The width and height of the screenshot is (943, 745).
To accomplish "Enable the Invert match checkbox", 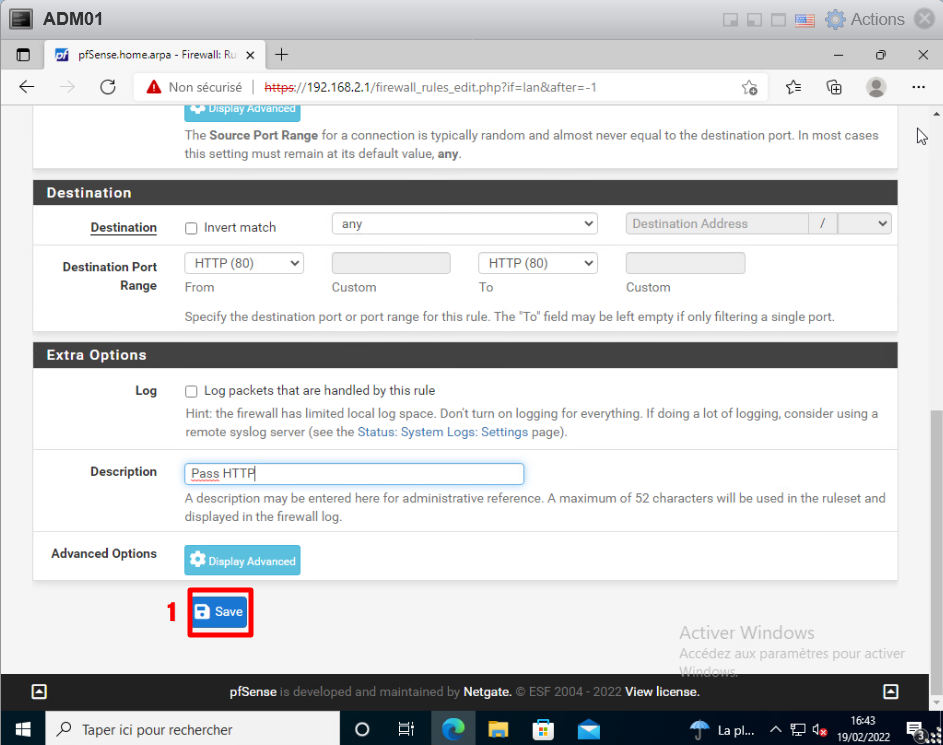I will pos(192,228).
